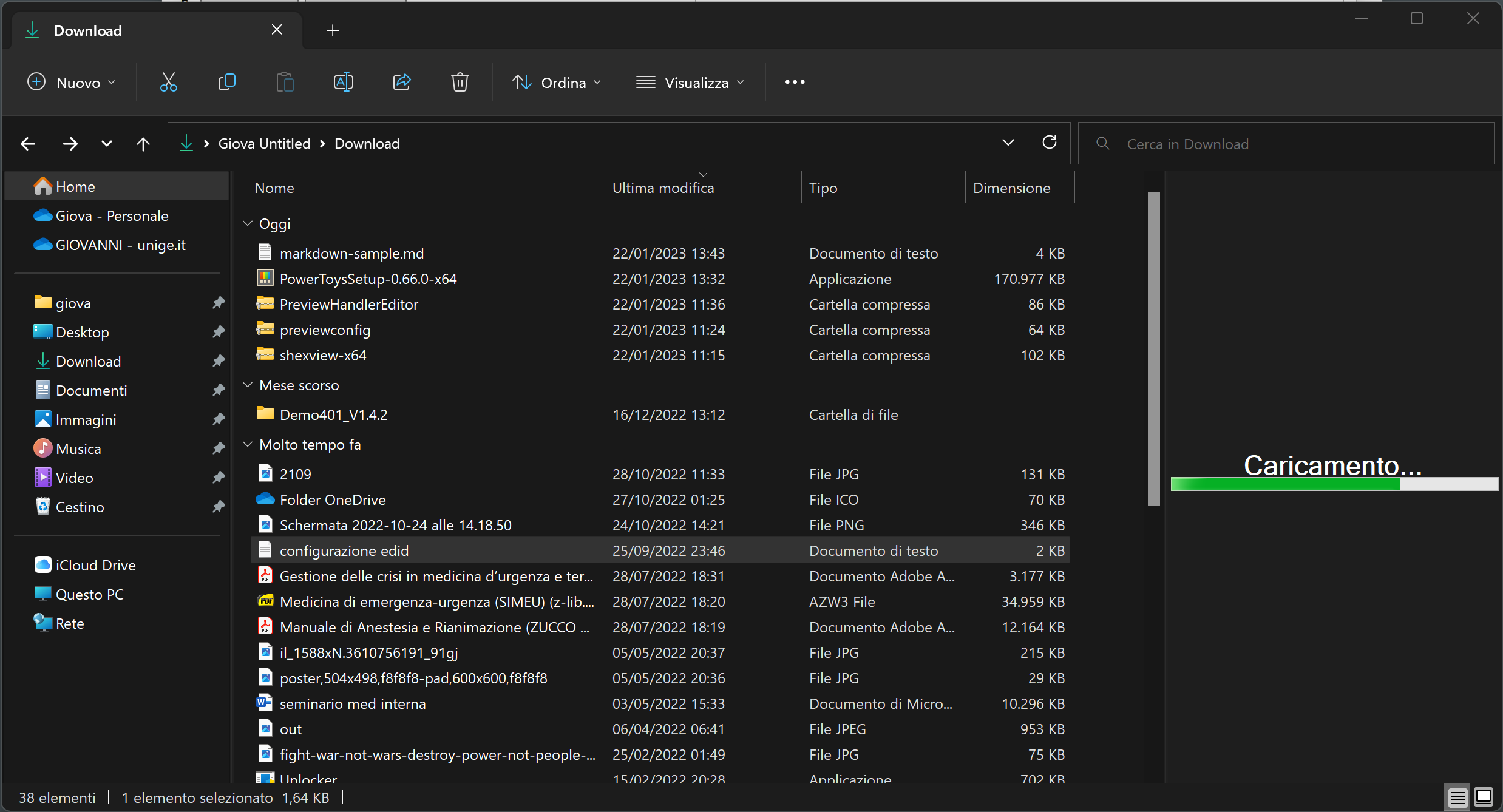Unpin the Musica folder from the sidebar
Image resolution: width=1503 pixels, height=812 pixels.
click(x=218, y=448)
